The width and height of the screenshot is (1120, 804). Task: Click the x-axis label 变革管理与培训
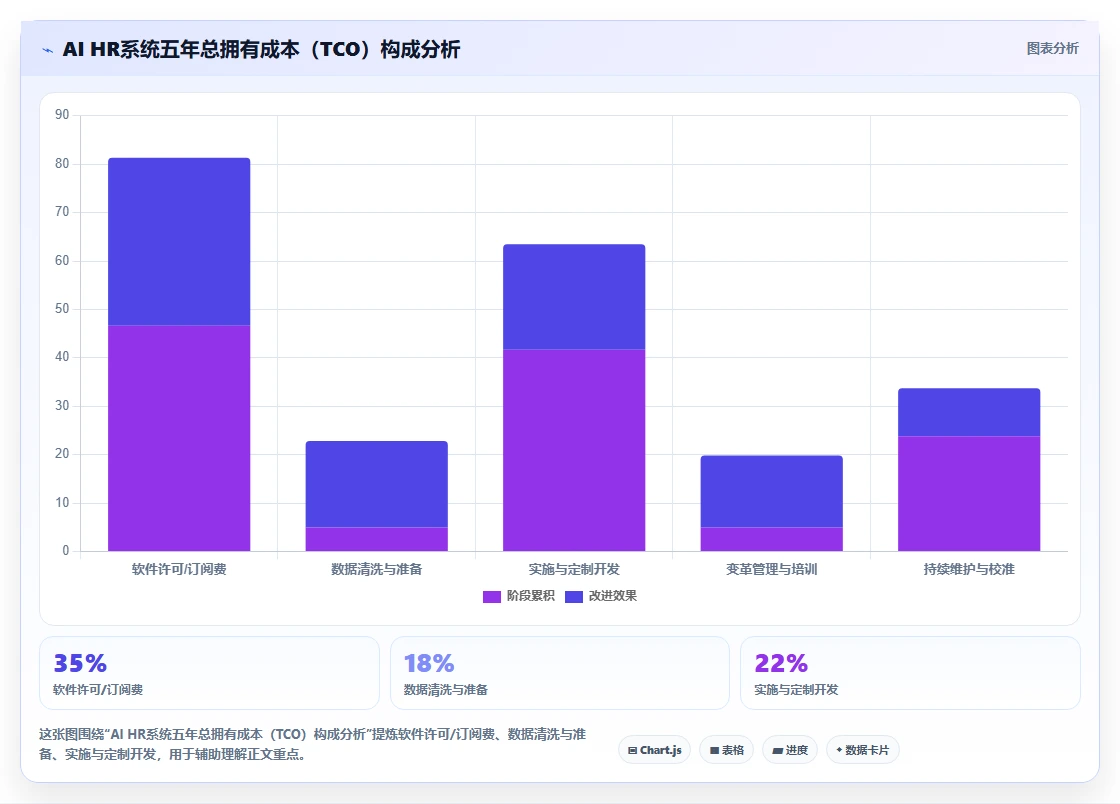771,569
